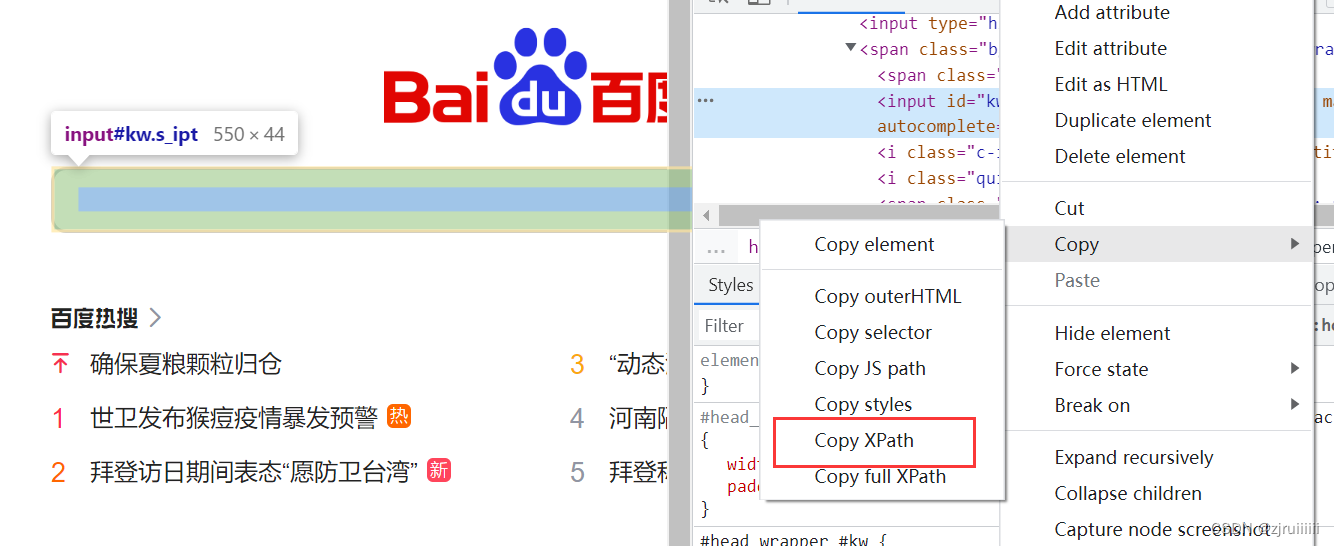
Task: Click Hide element menu entry
Action: tap(1112, 334)
